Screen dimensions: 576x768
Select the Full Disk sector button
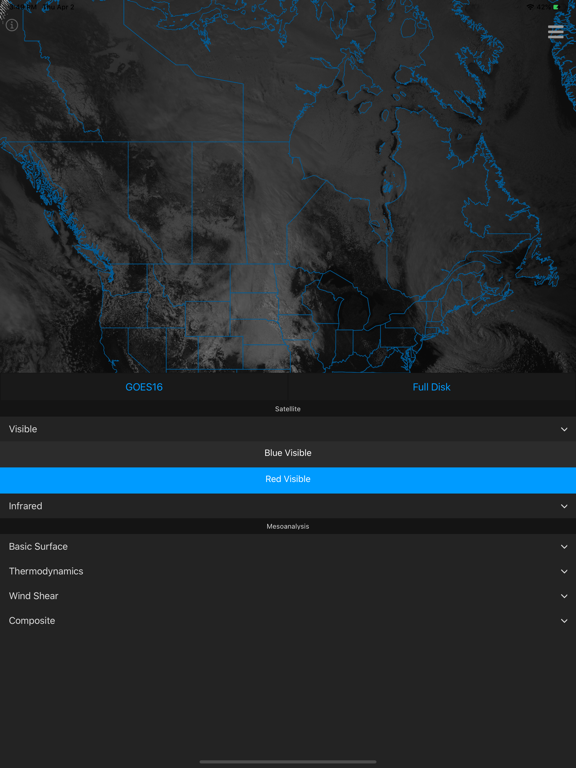click(x=432, y=387)
